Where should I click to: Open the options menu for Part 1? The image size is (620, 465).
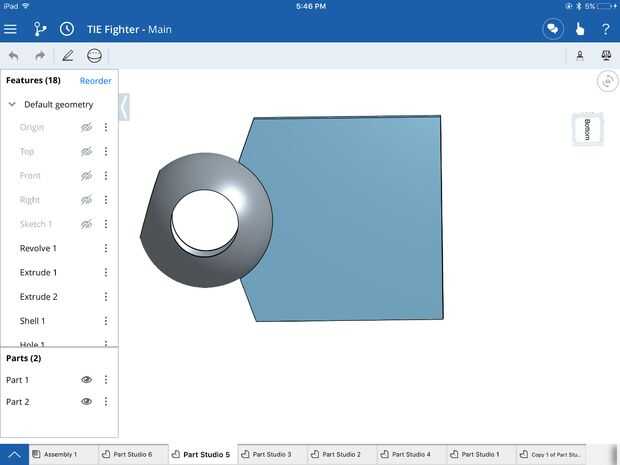(106, 380)
